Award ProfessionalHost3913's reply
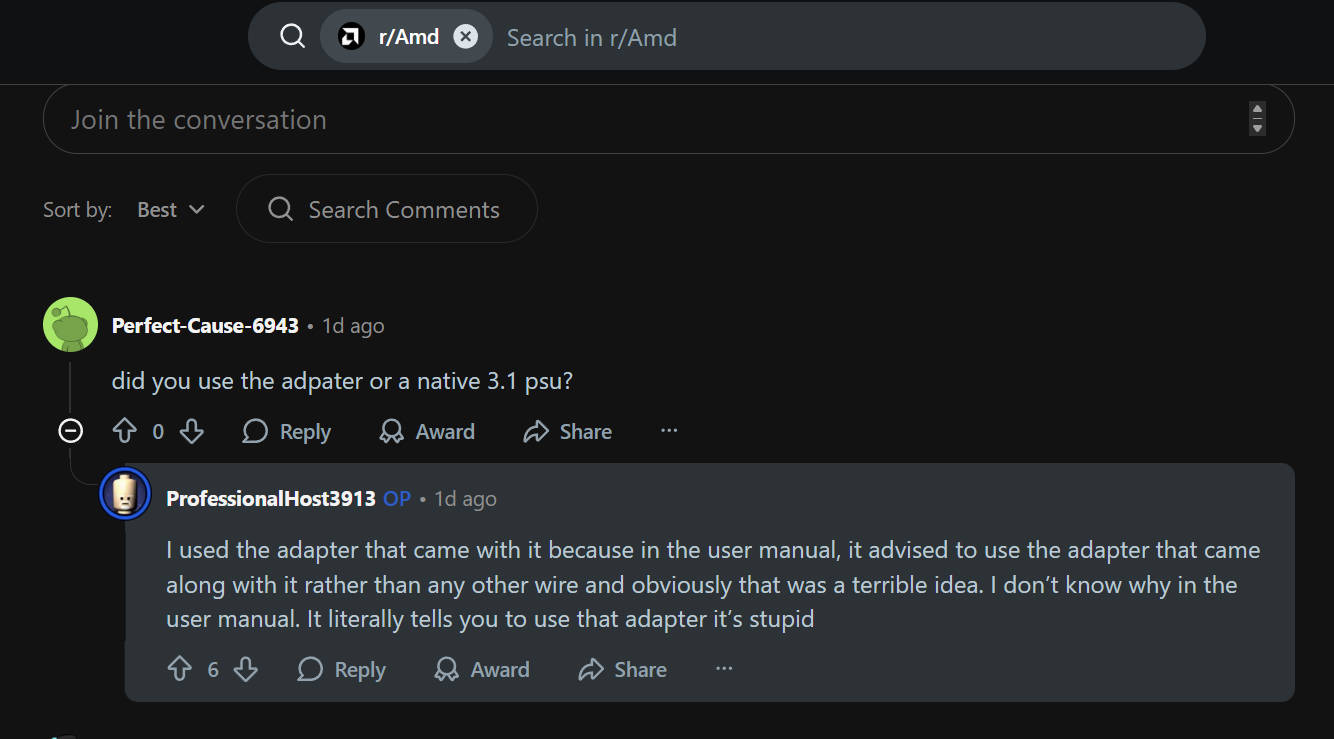Screen dimensions: 1334x739 [x=482, y=669]
